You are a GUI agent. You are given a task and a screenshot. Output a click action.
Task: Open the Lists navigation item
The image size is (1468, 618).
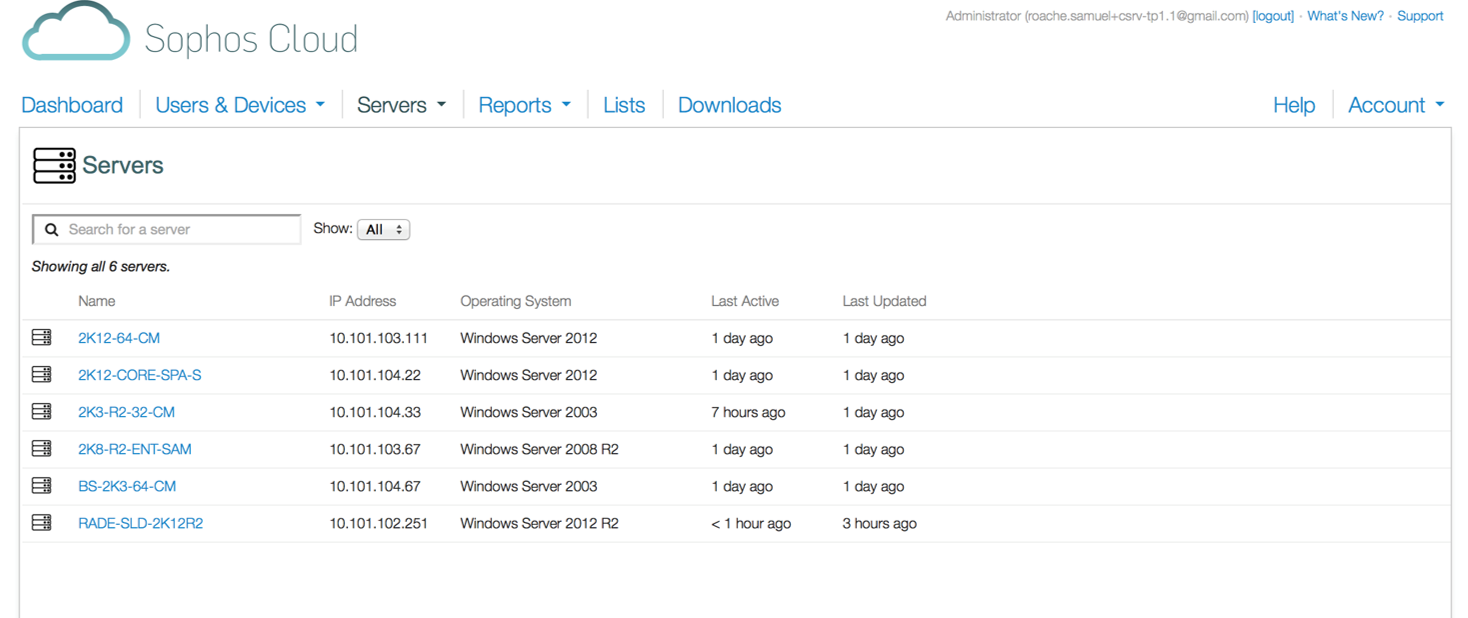tap(624, 105)
